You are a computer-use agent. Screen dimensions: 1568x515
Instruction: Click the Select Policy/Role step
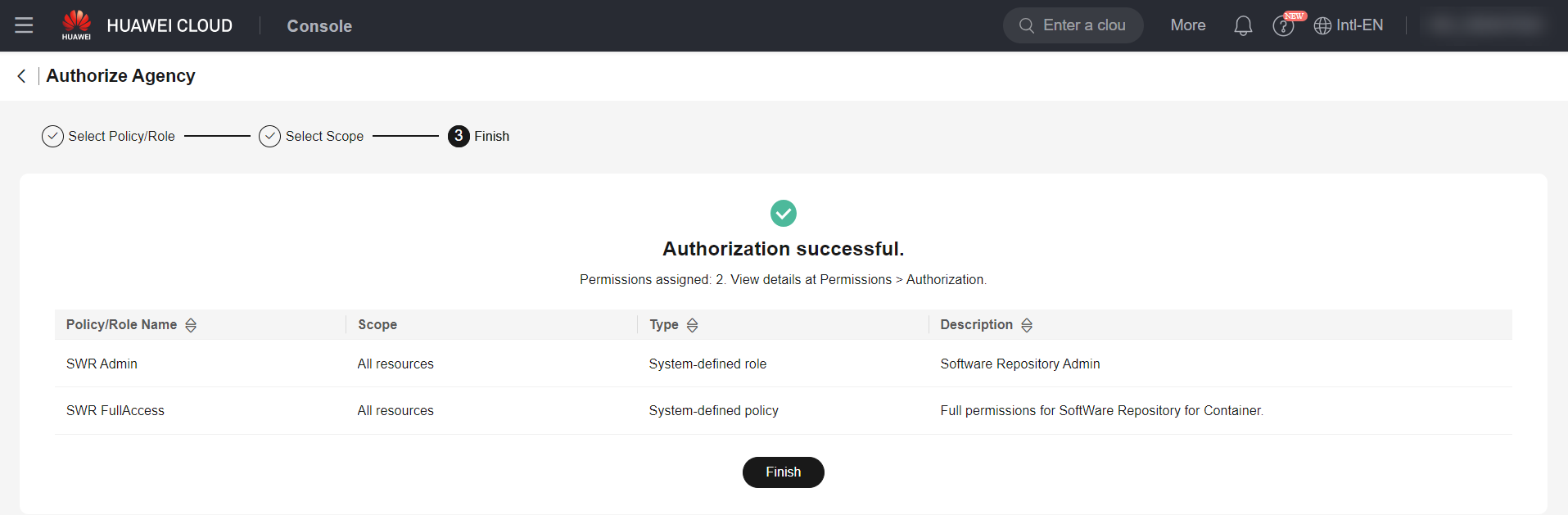[x=121, y=137]
